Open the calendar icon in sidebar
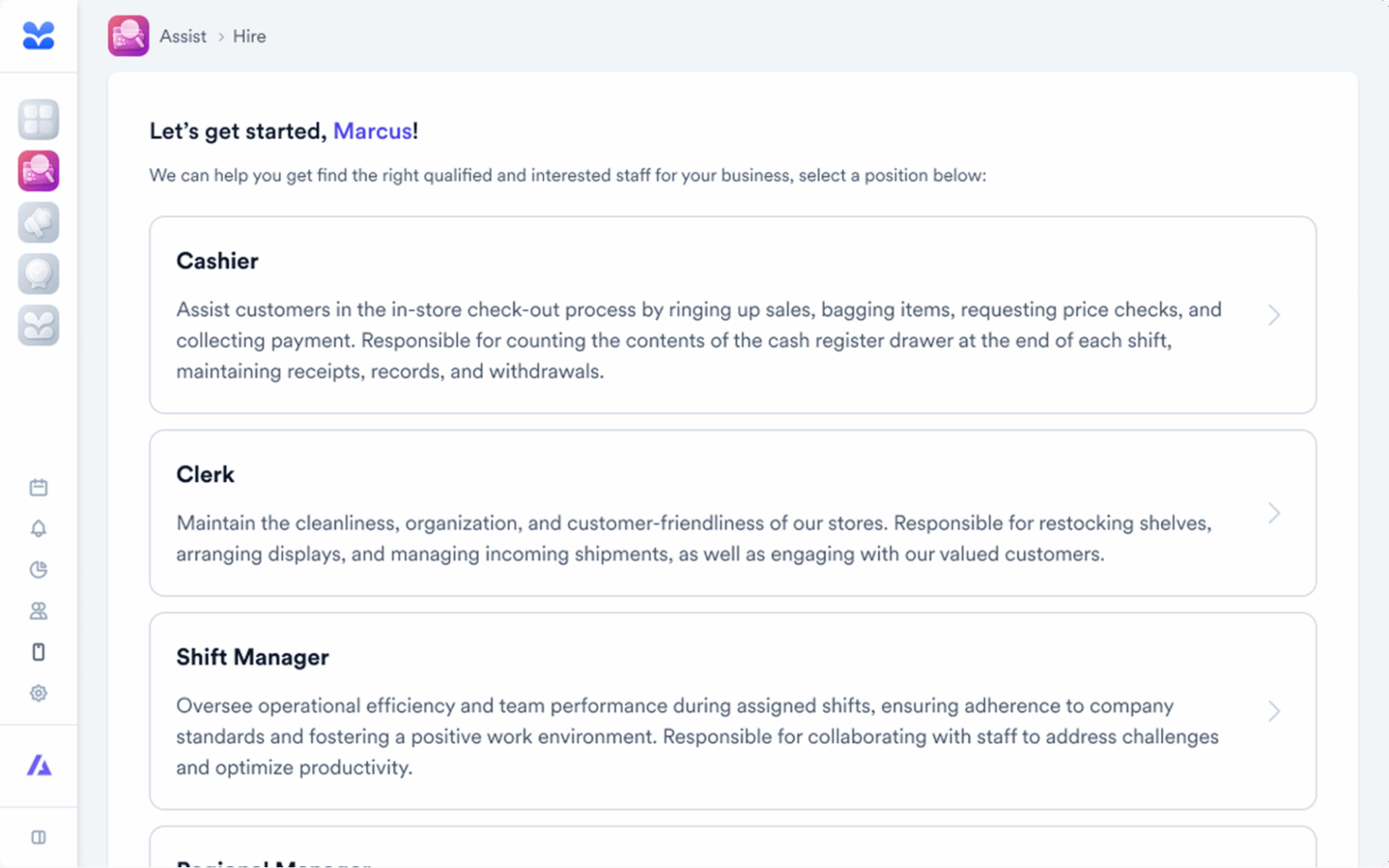Image resolution: width=1389 pixels, height=868 pixels. pyautogui.click(x=38, y=488)
